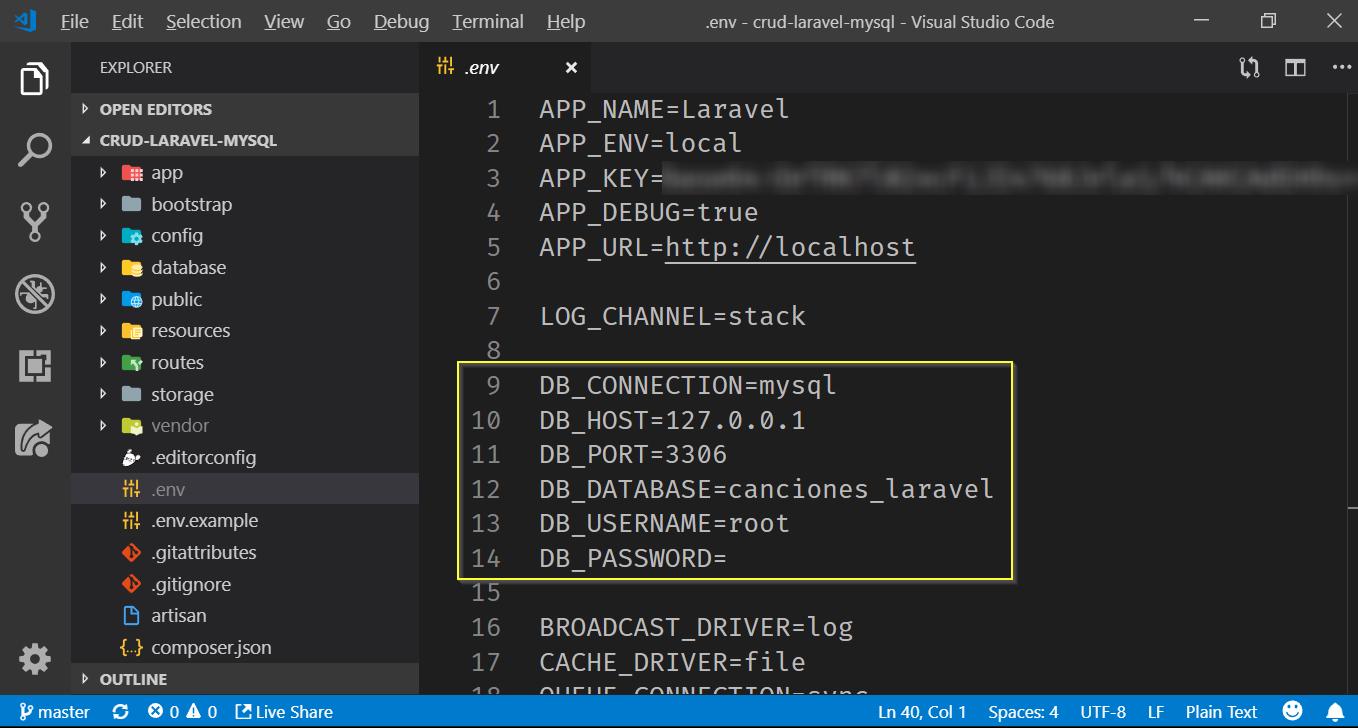Place cursor on DB_DATABASE=canciones_laravel line

[x=766, y=489]
